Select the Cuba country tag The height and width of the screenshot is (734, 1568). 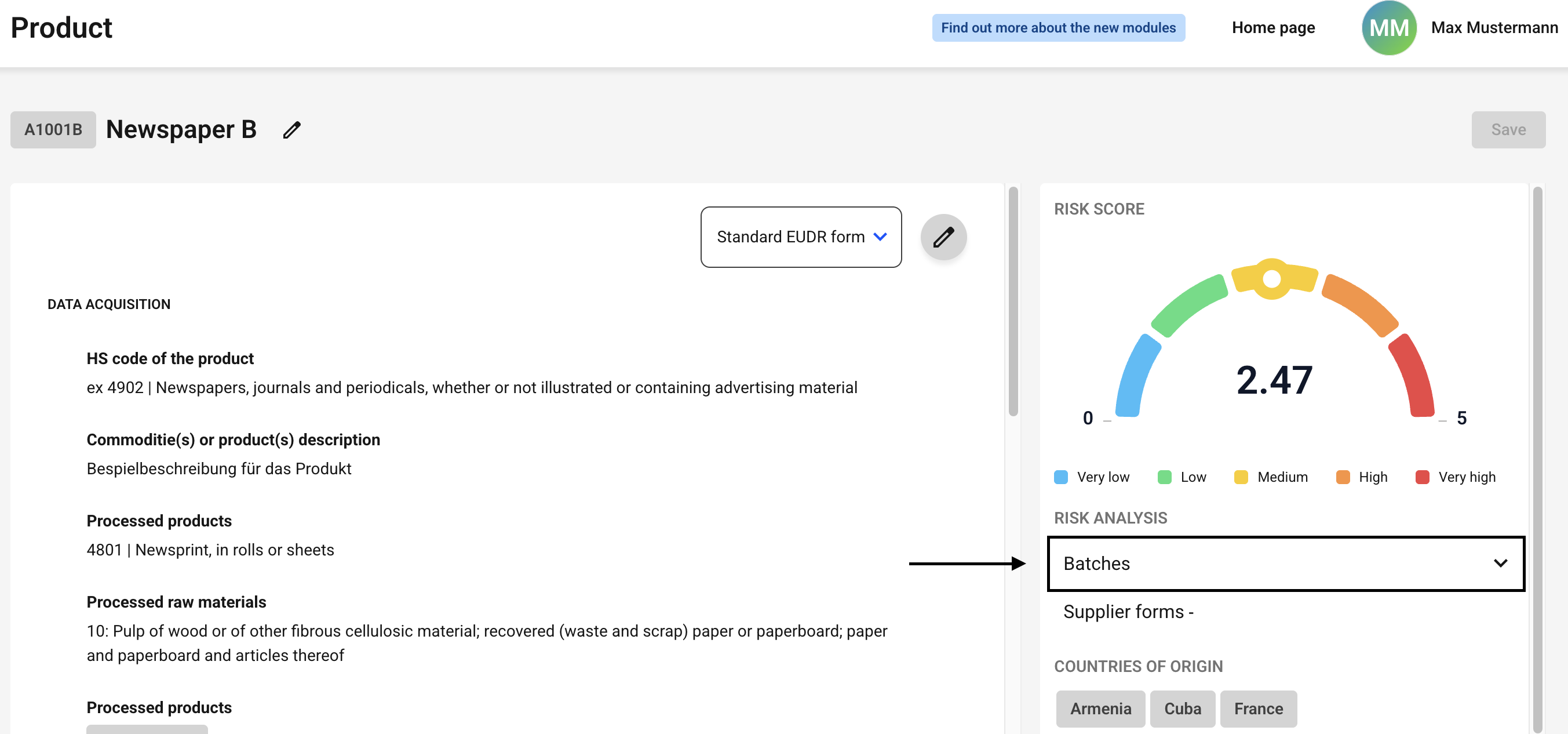coord(1182,708)
